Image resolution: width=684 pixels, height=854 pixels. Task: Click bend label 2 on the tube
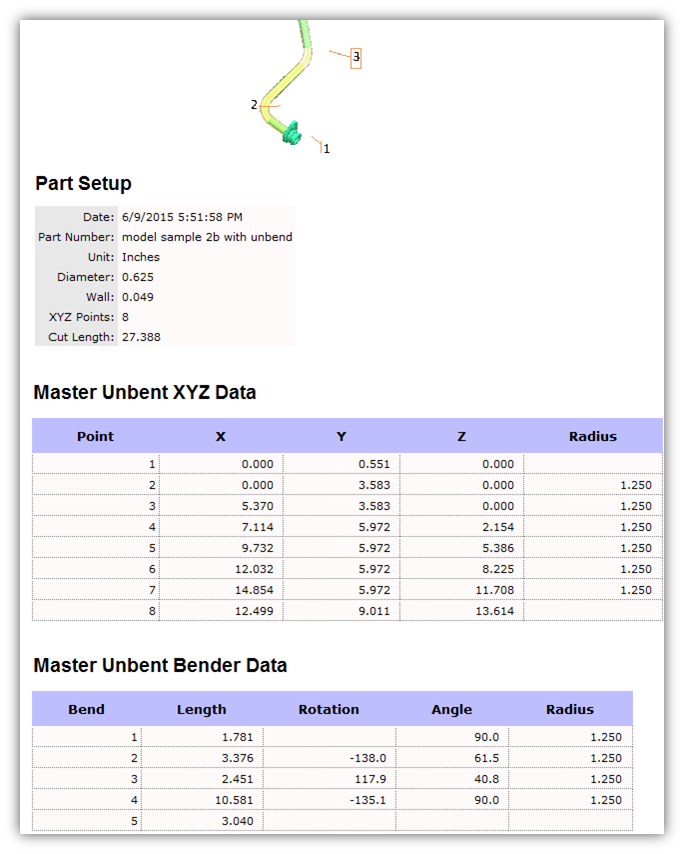[255, 104]
